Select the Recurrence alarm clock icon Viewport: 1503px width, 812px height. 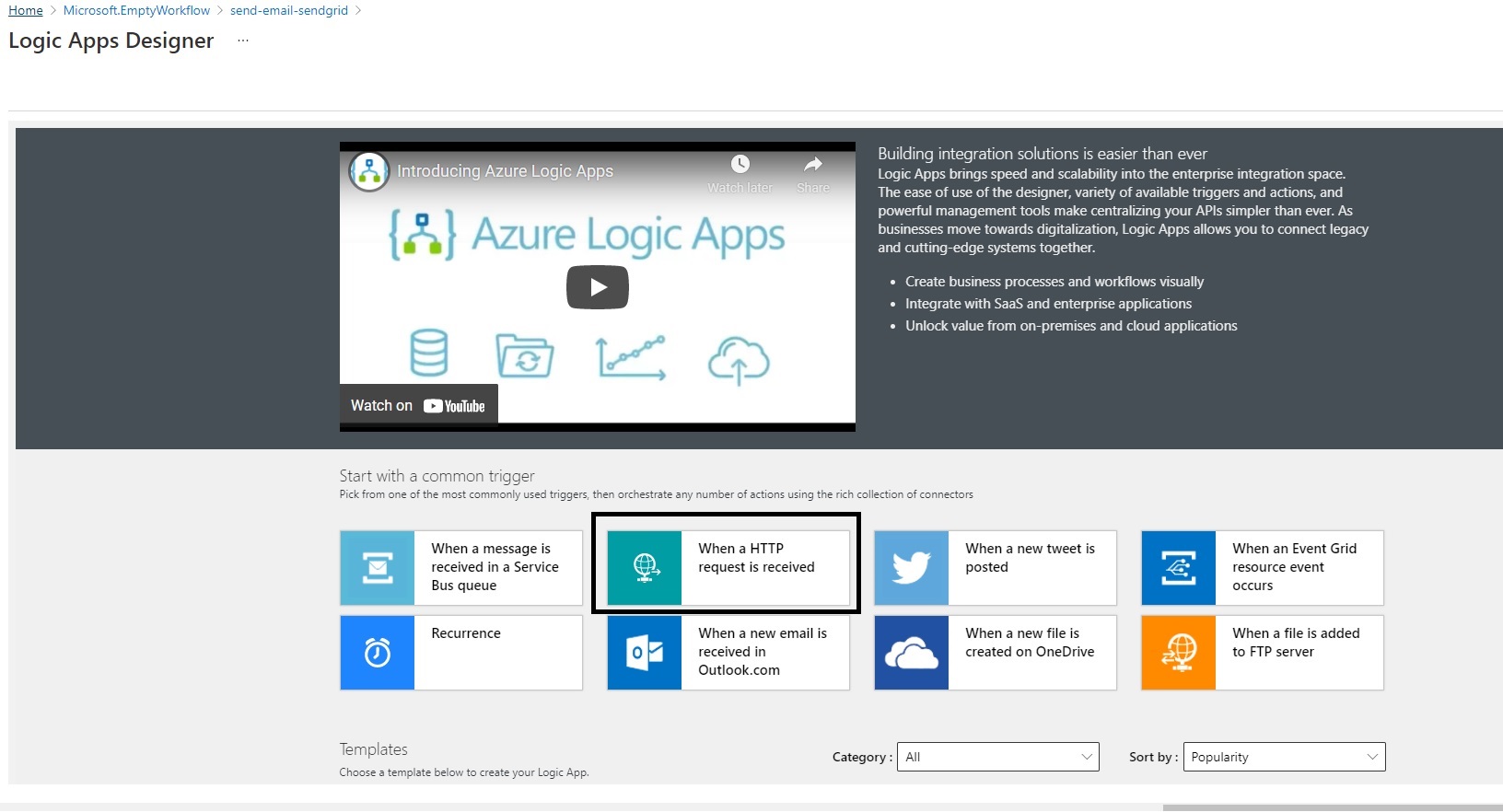pyautogui.click(x=378, y=653)
